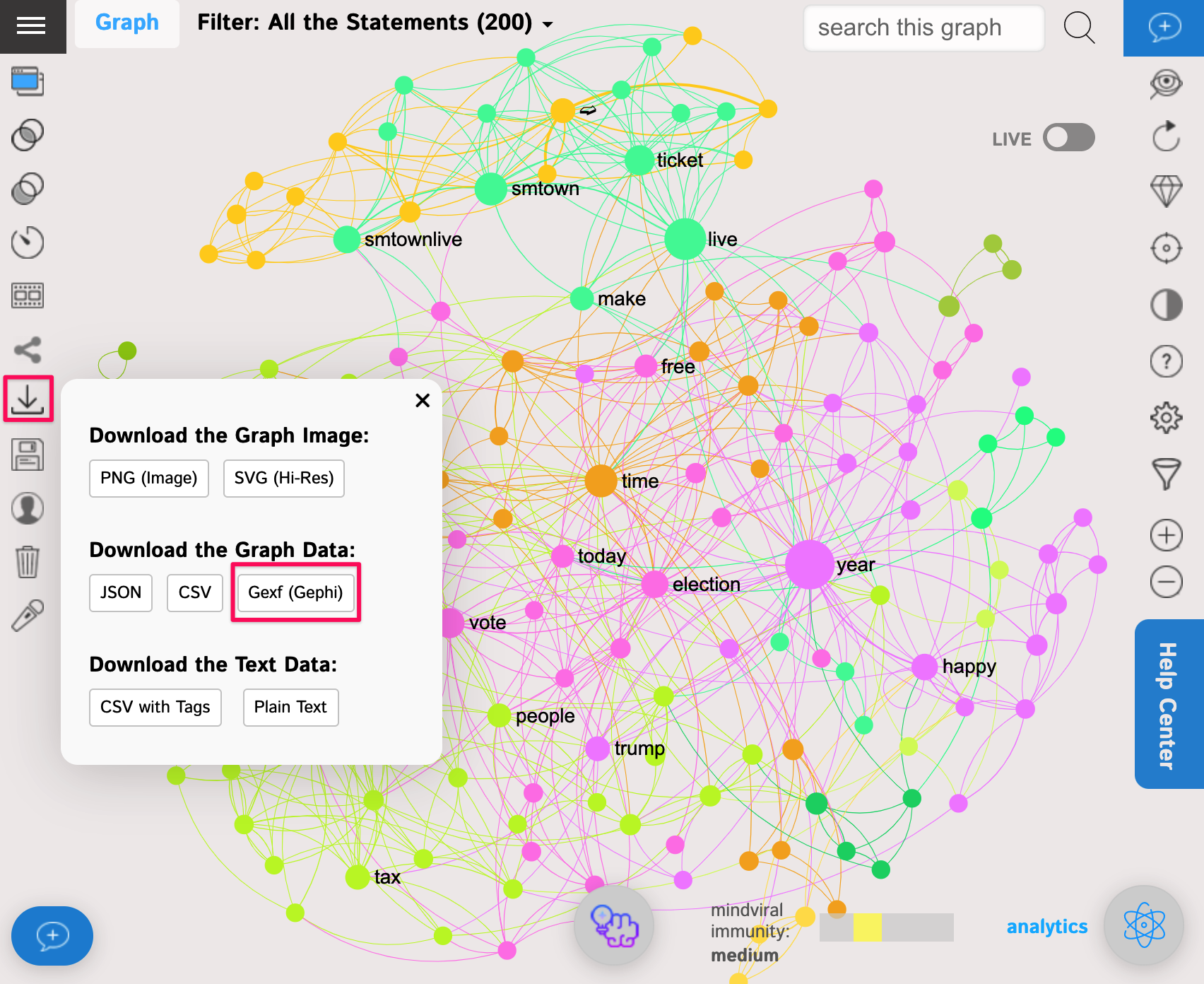This screenshot has width=1204, height=984.
Task: Click the reload refresh arrow icon
Action: pyautogui.click(x=1166, y=136)
